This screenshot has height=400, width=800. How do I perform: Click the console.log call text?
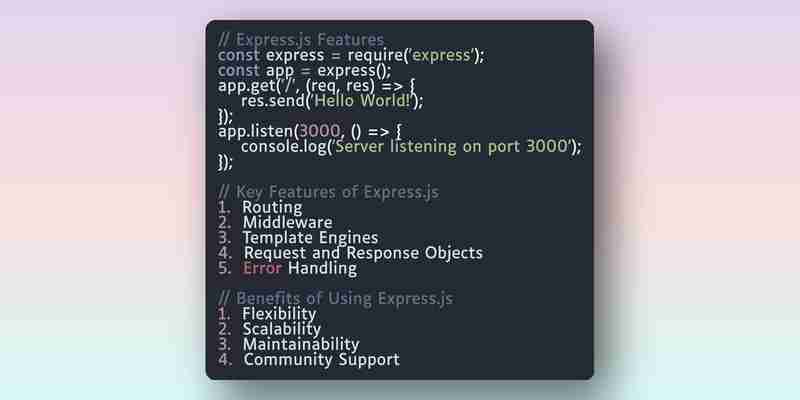[411, 147]
